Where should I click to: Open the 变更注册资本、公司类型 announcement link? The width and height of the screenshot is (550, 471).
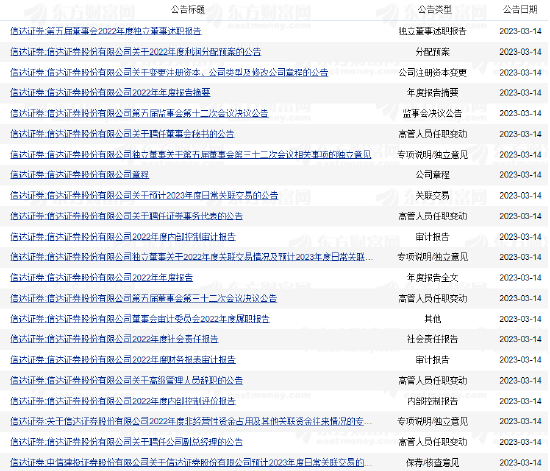169,73
